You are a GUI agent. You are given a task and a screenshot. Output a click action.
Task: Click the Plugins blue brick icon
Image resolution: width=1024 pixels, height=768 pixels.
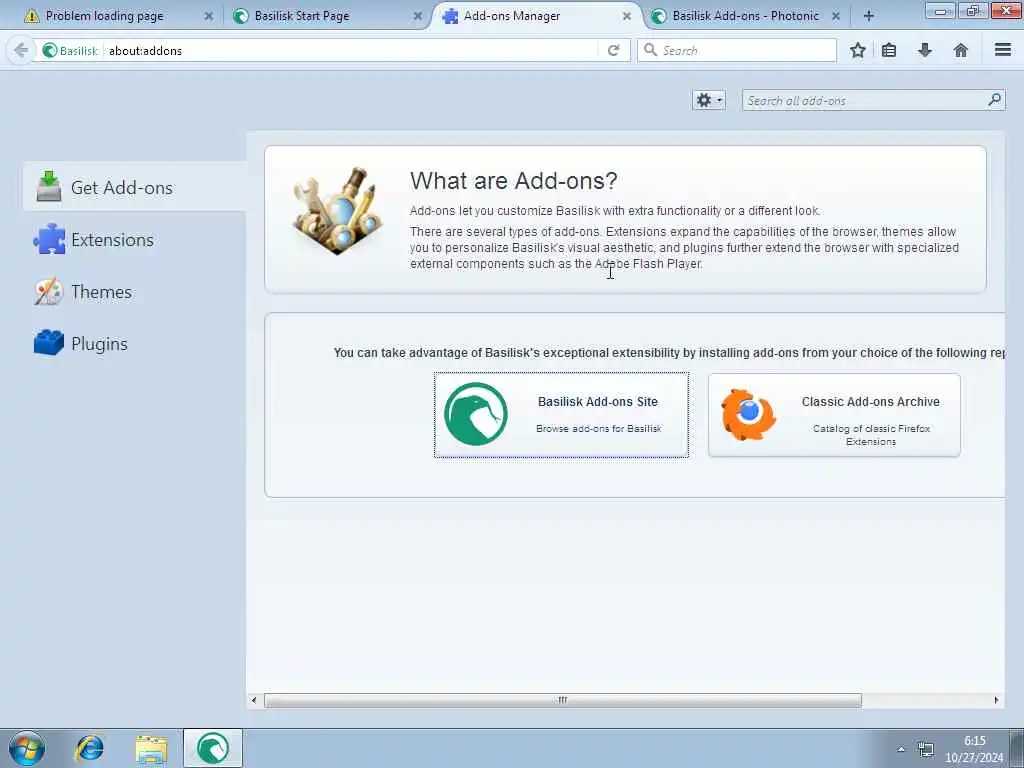[49, 342]
